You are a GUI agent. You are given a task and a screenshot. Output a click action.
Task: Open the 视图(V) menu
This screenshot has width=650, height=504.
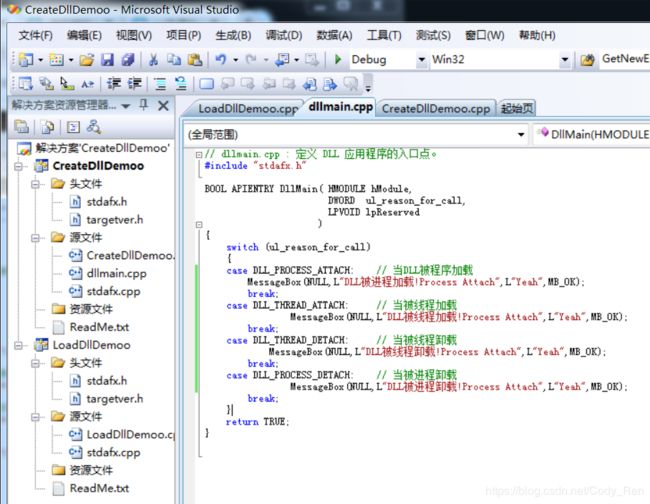click(134, 36)
